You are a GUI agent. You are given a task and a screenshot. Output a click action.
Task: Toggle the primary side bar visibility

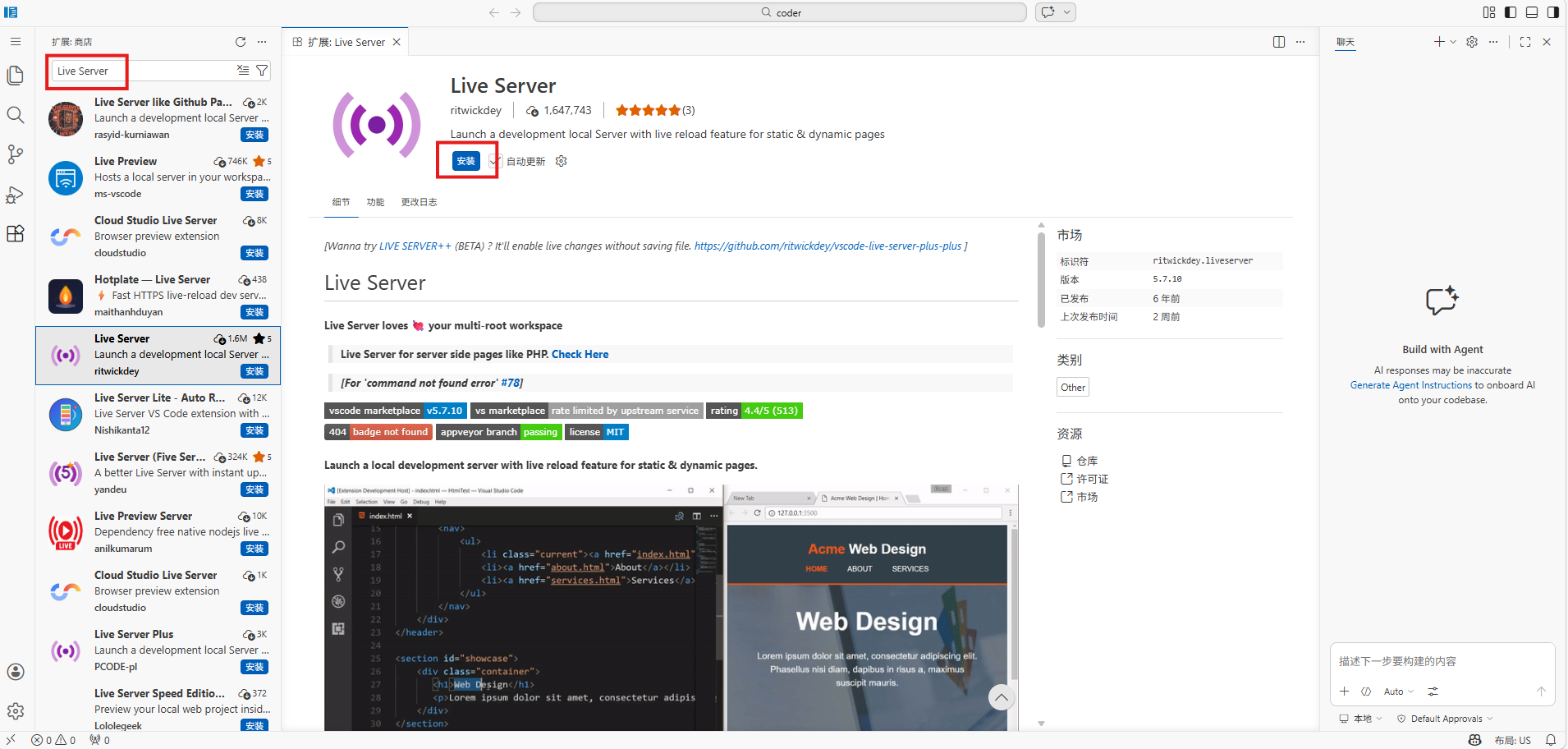[x=1511, y=12]
